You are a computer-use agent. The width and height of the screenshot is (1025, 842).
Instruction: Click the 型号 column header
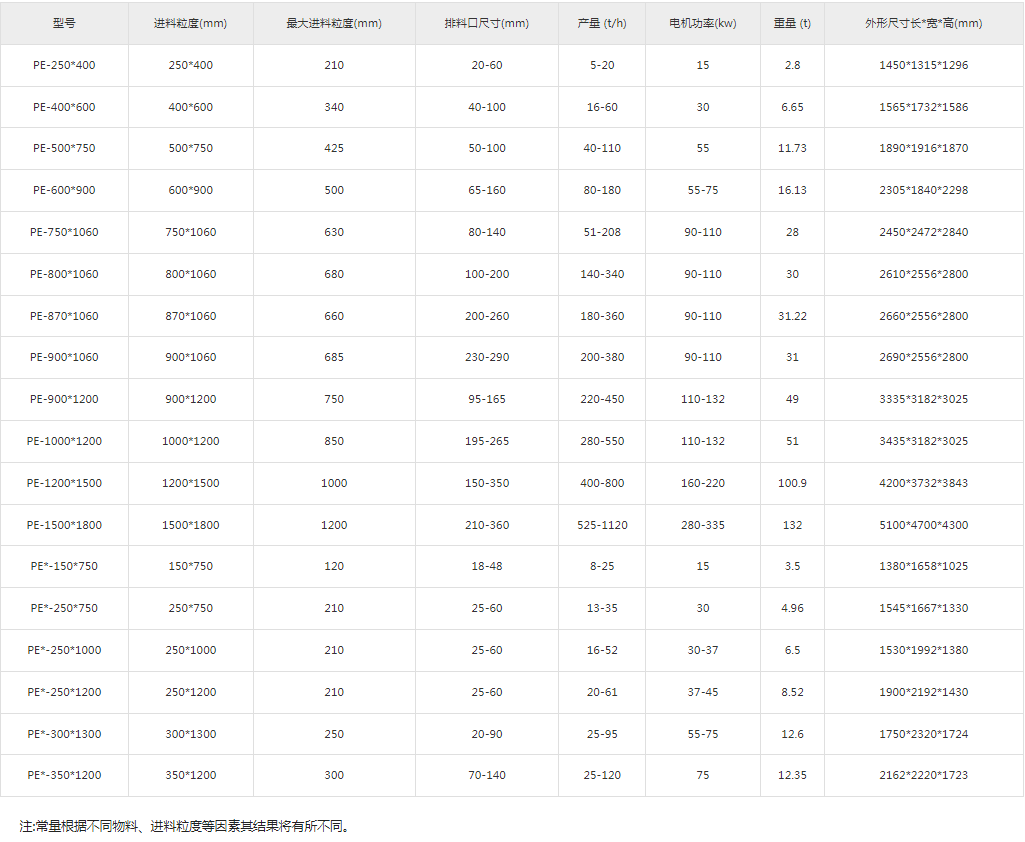(x=64, y=23)
